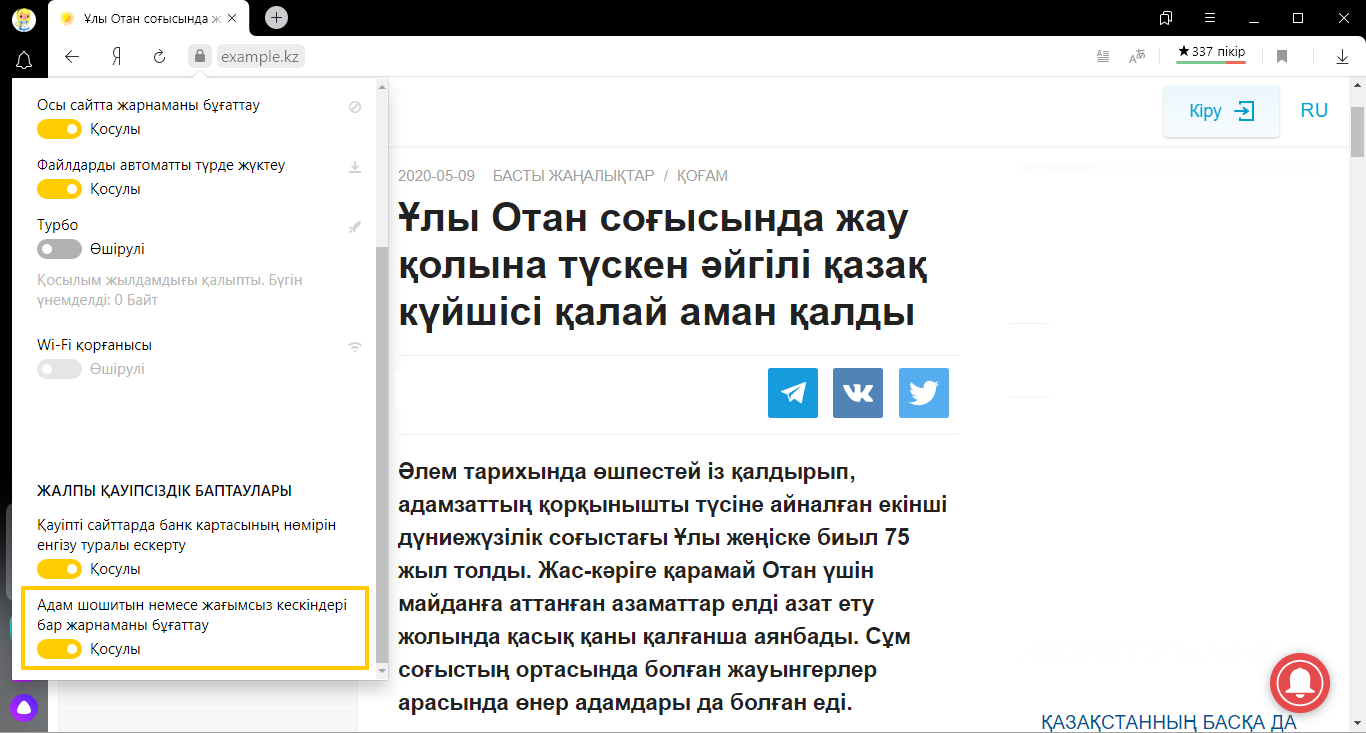Click the page translate icon
This screenshot has height=733, width=1366.
pos(1137,57)
